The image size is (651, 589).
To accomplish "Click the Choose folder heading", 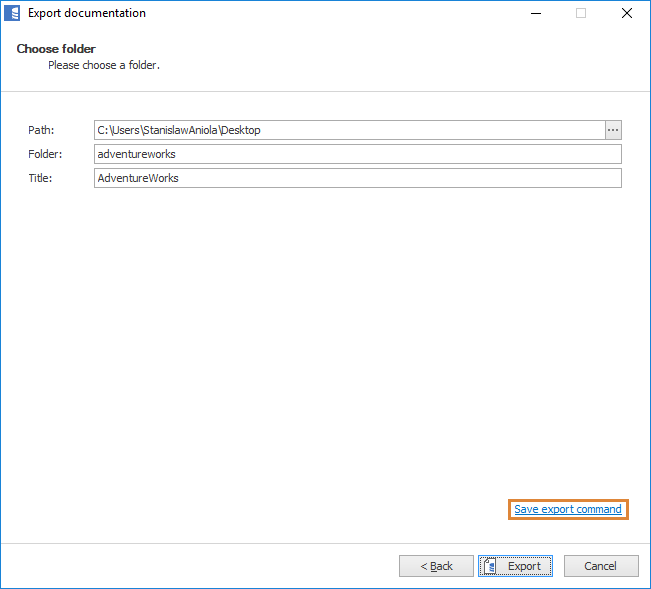I will coord(56,49).
